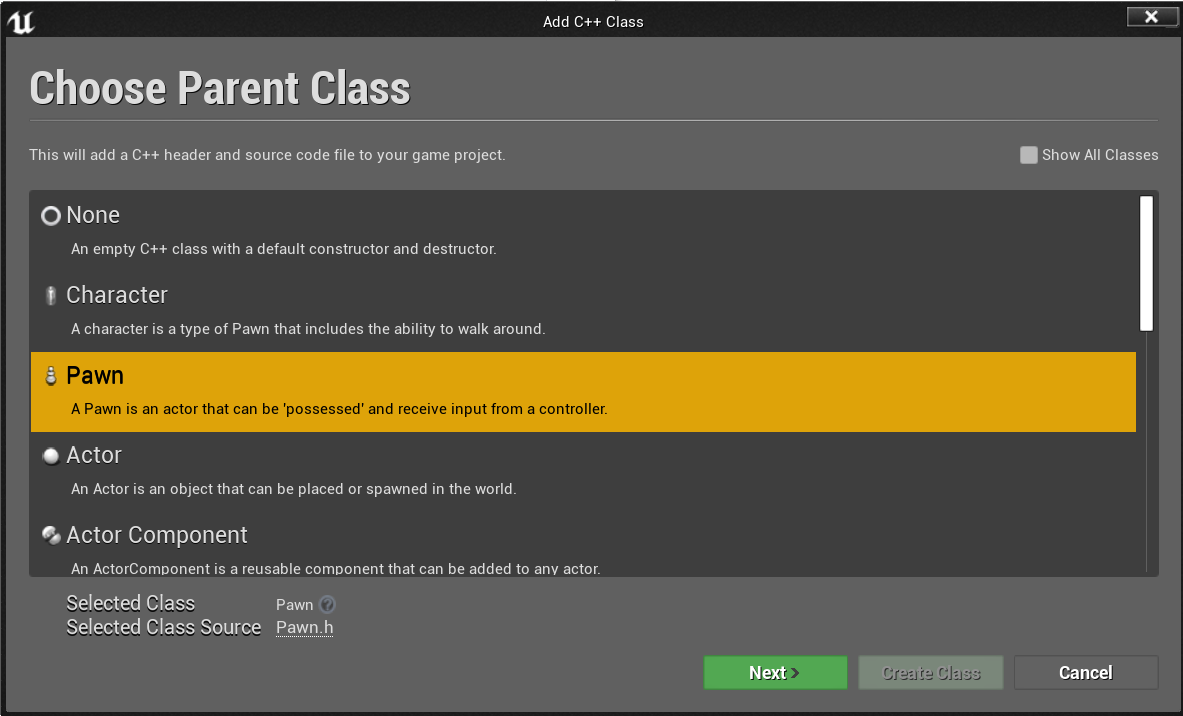
Task: Select None as the parent class
Action: point(583,231)
